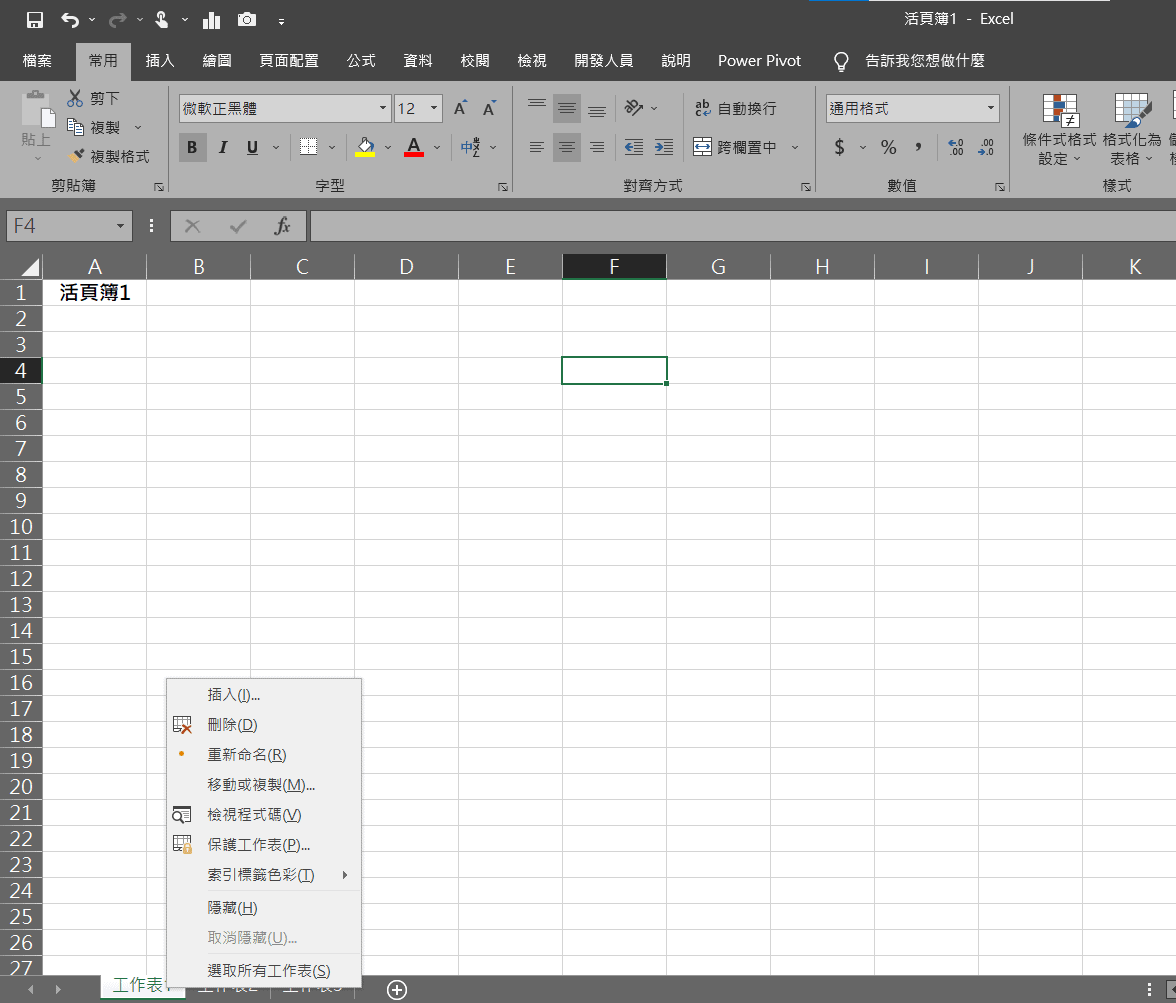The width and height of the screenshot is (1176, 1003).
Task: Click 選取所有工作表(S) menu entry
Action: 264,971
